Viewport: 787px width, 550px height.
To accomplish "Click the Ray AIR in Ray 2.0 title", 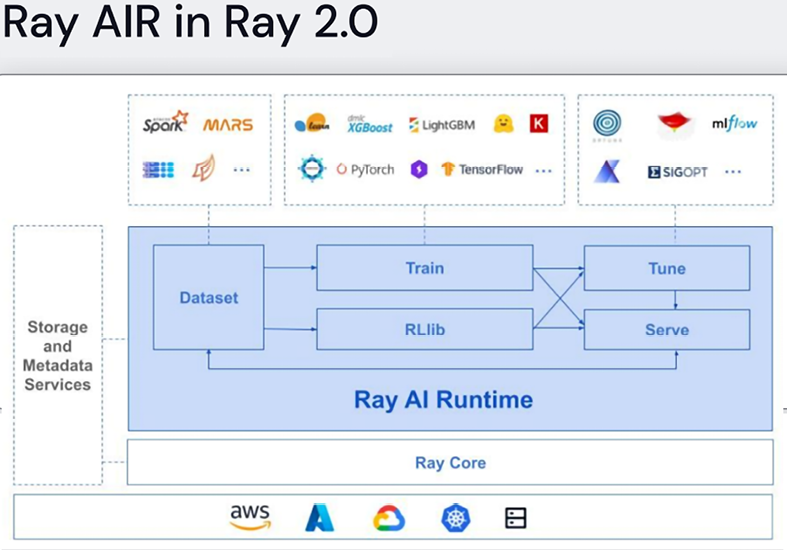I will tap(190, 22).
